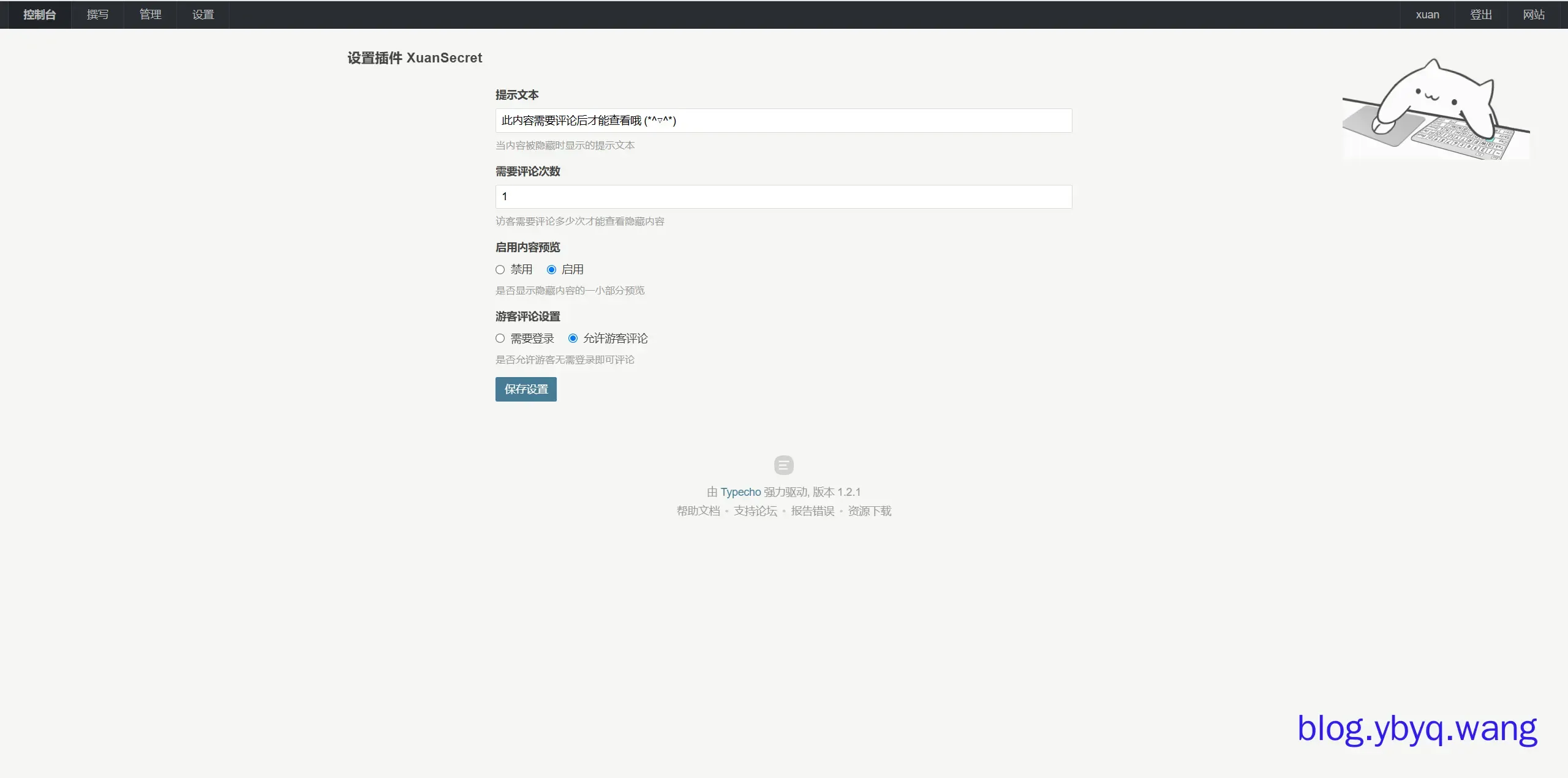Click the xuan user profile link
The width and height of the screenshot is (1568, 778).
tap(1427, 15)
